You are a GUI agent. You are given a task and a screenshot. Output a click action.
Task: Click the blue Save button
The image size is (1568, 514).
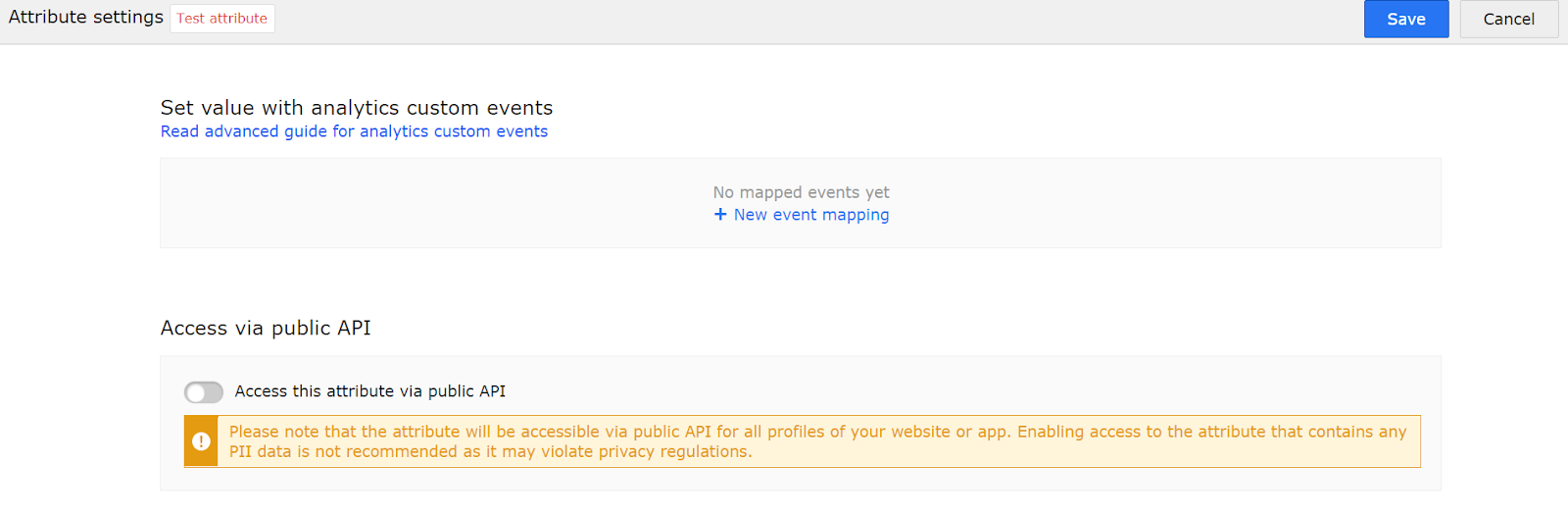click(1405, 19)
